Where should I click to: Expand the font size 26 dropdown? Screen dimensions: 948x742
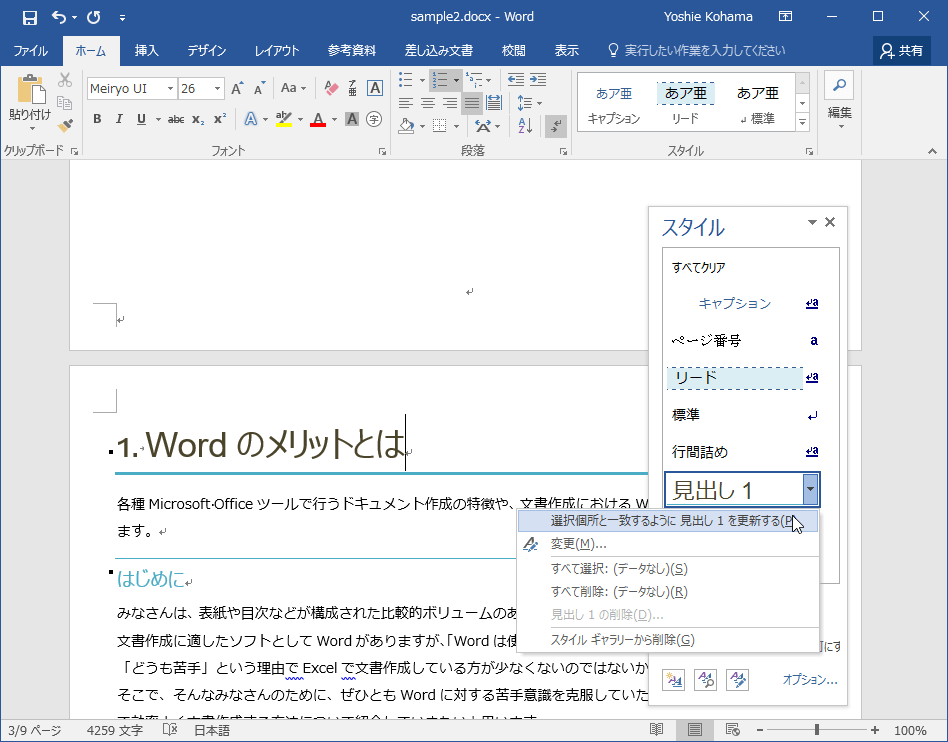(217, 89)
